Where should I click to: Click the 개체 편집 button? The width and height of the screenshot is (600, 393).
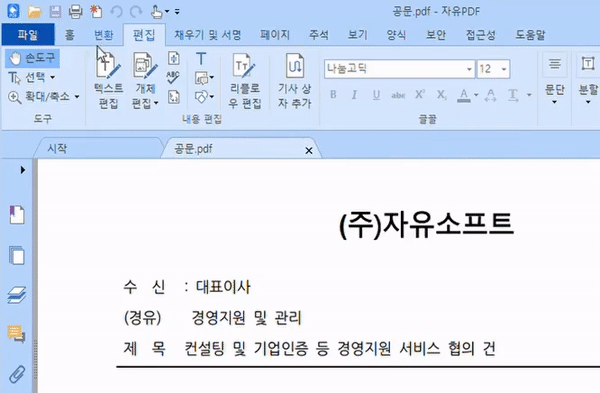coord(145,81)
